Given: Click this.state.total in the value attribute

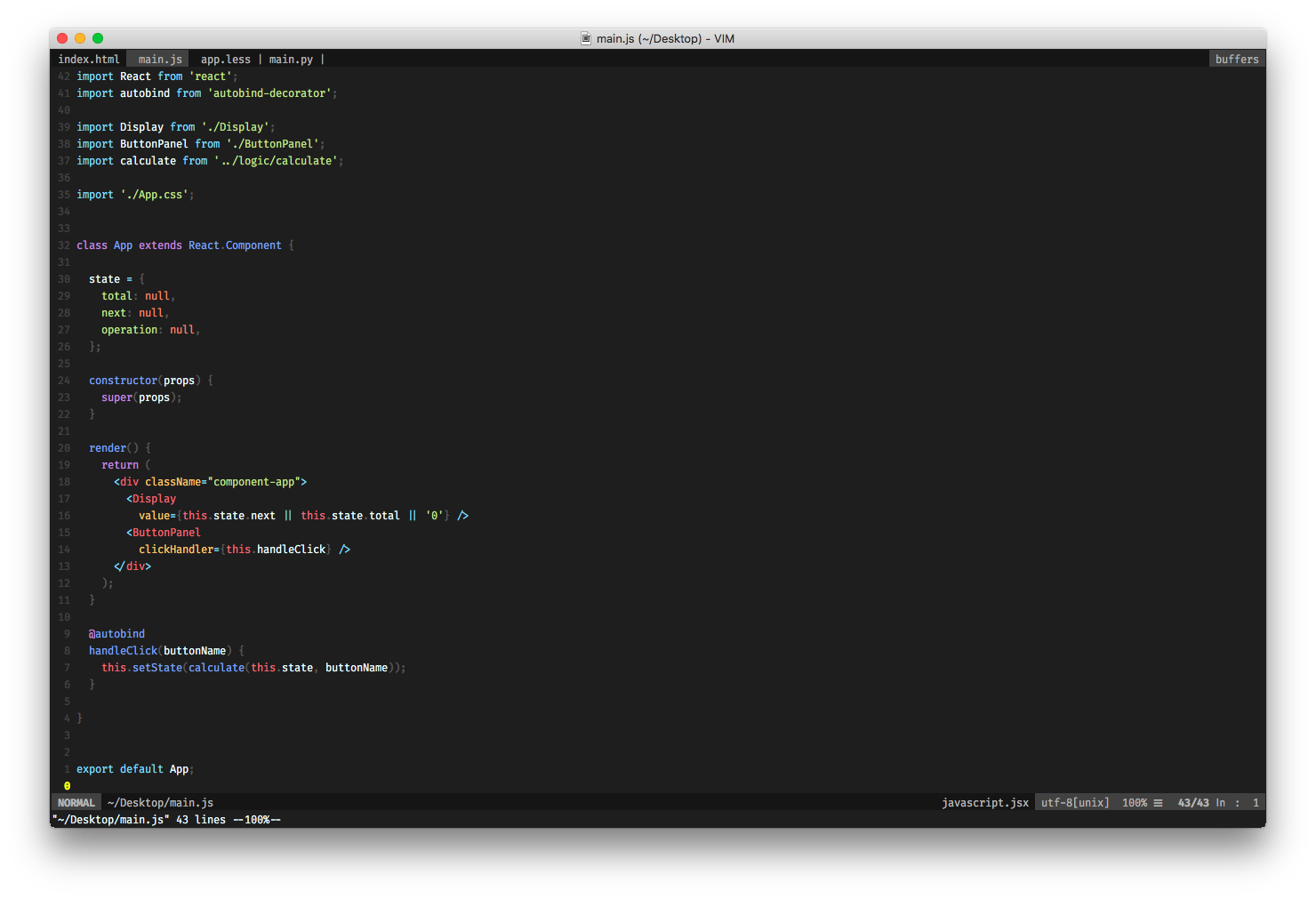Looking at the screenshot, I should (350, 516).
